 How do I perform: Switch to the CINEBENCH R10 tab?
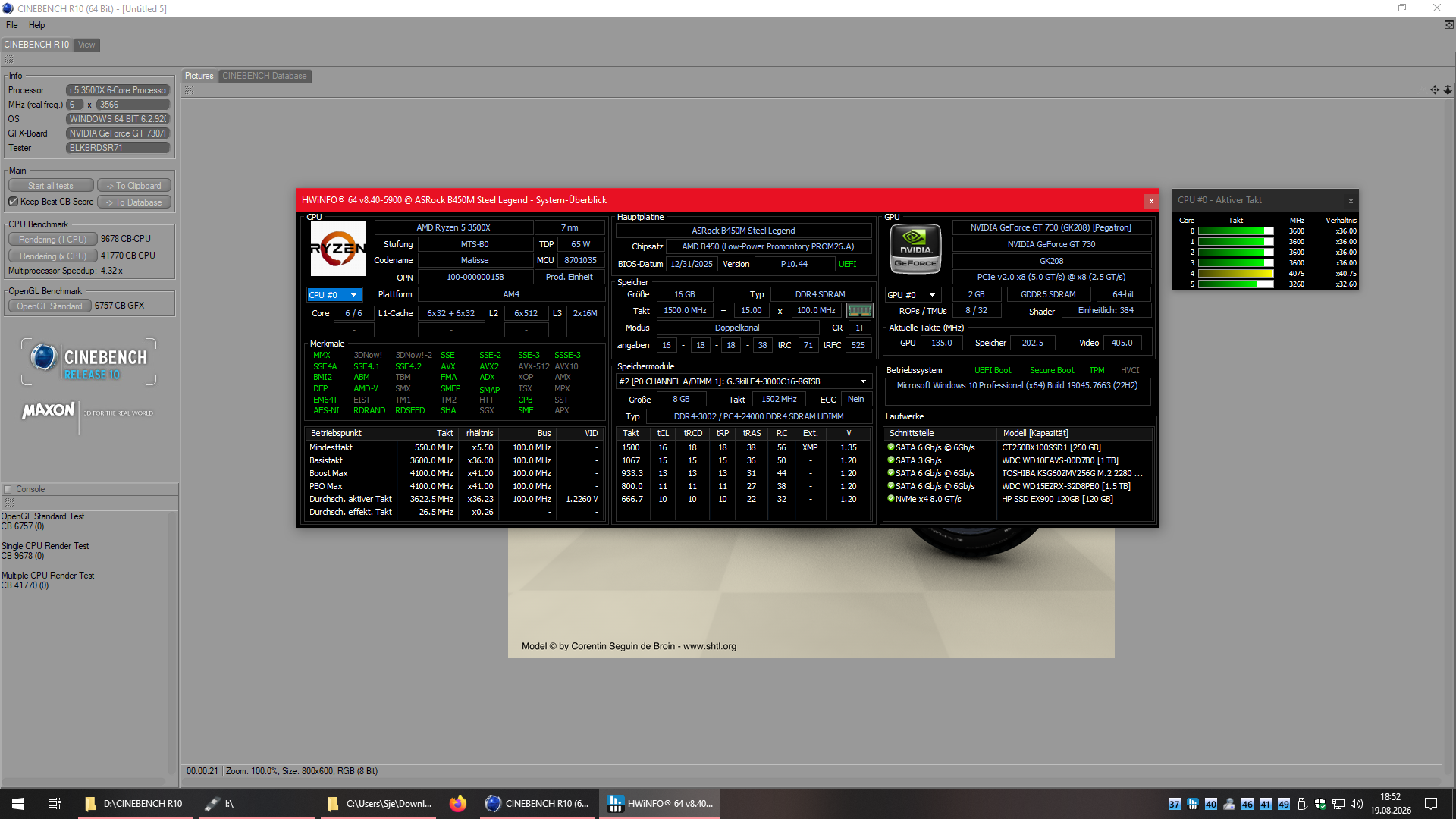tap(36, 45)
